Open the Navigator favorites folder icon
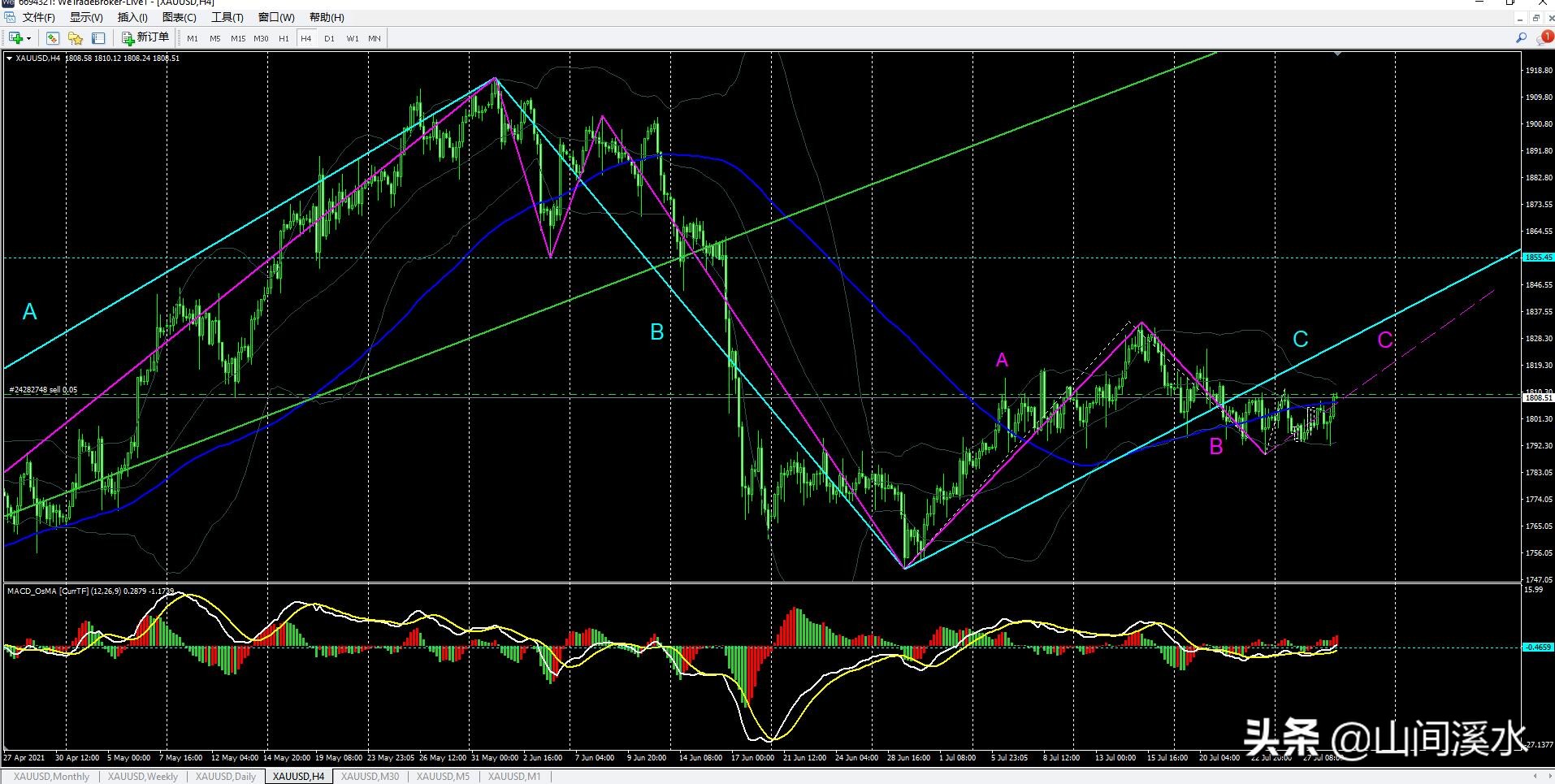1555x784 pixels. (76, 37)
